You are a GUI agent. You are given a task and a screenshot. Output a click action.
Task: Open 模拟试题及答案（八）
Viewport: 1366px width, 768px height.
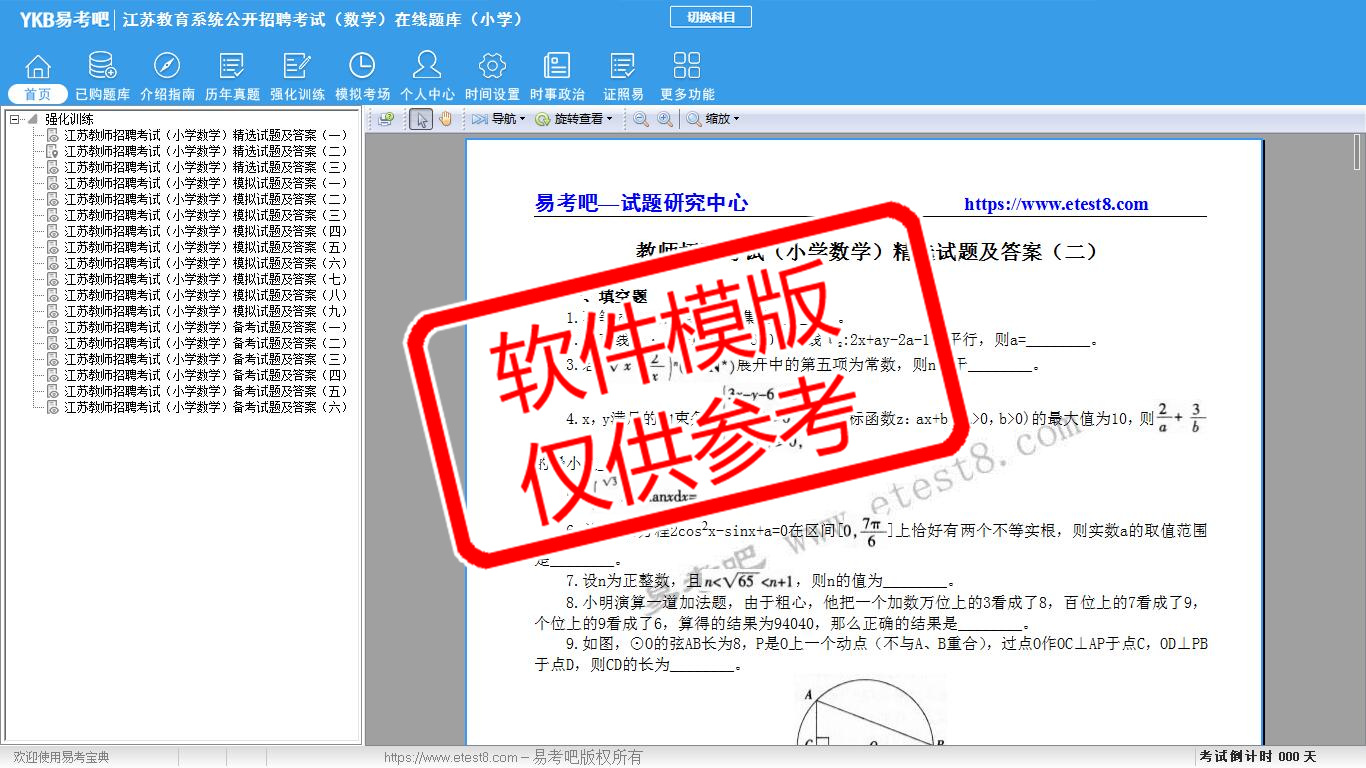pos(206,295)
